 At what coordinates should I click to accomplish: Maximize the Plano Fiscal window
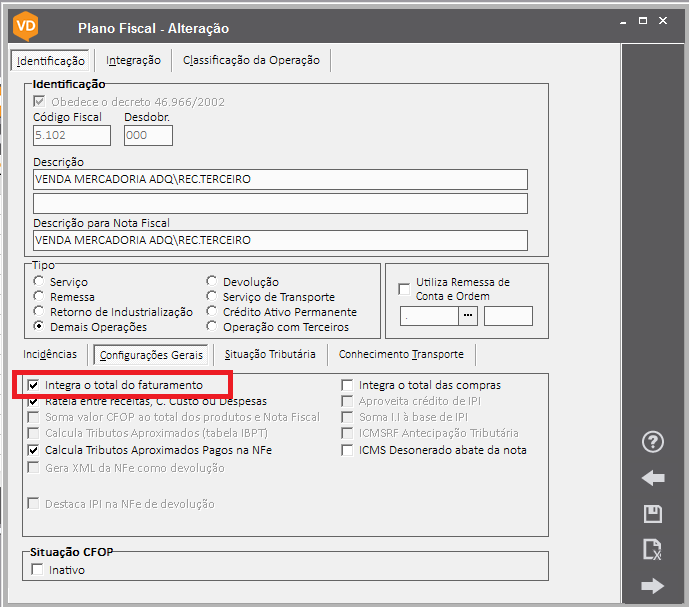point(643,21)
